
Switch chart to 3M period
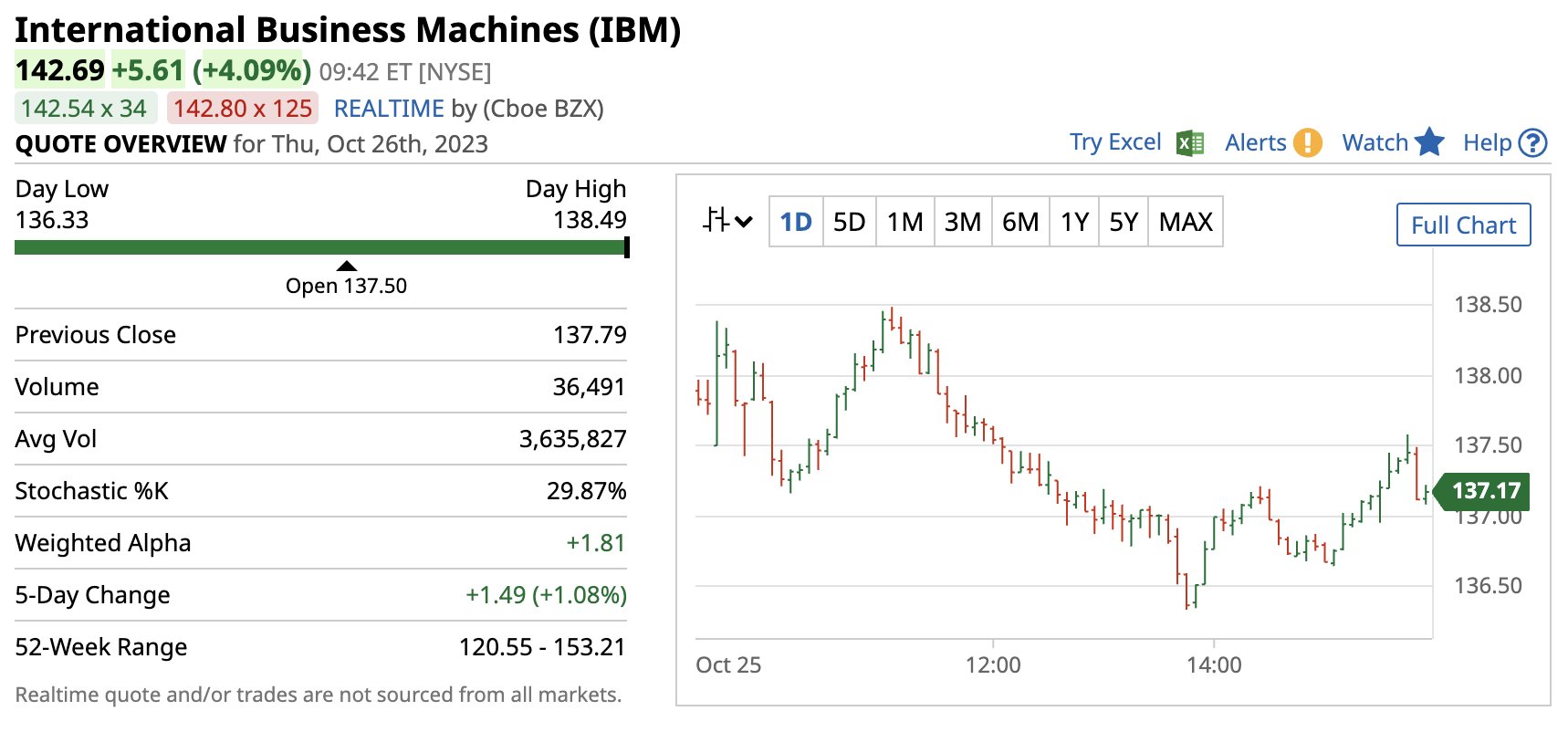(963, 222)
